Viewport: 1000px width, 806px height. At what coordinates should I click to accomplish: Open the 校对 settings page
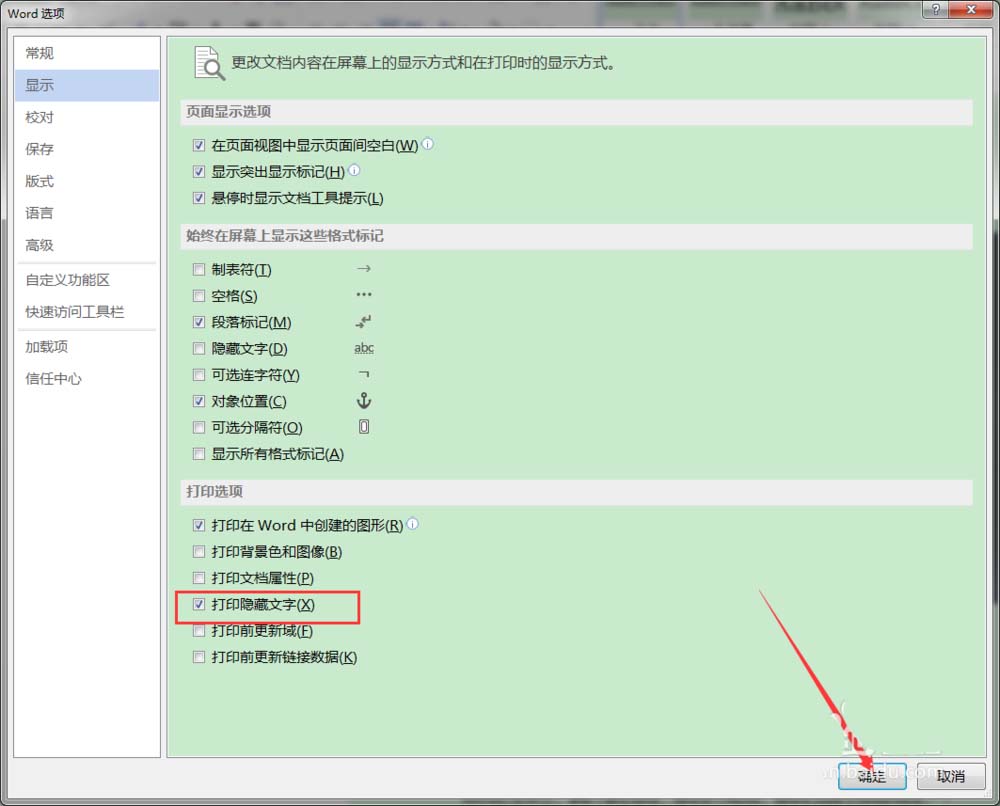click(87, 117)
